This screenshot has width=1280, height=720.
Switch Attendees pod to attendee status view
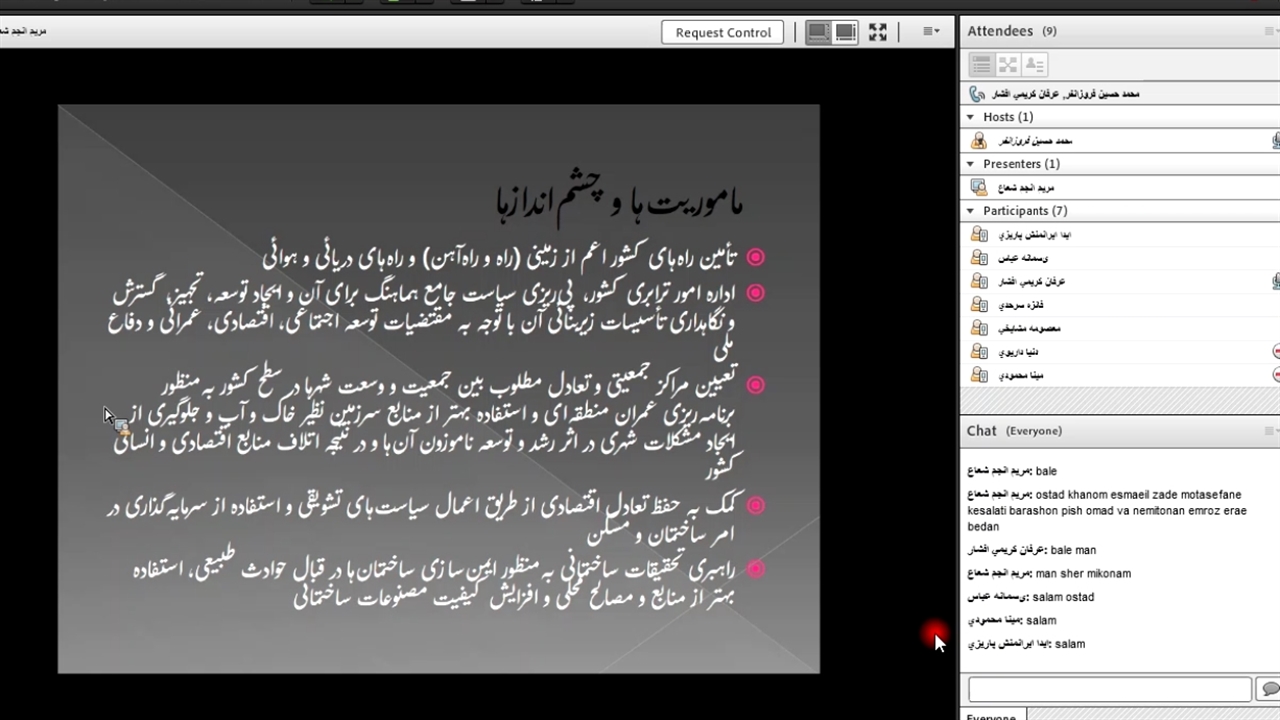point(1035,65)
